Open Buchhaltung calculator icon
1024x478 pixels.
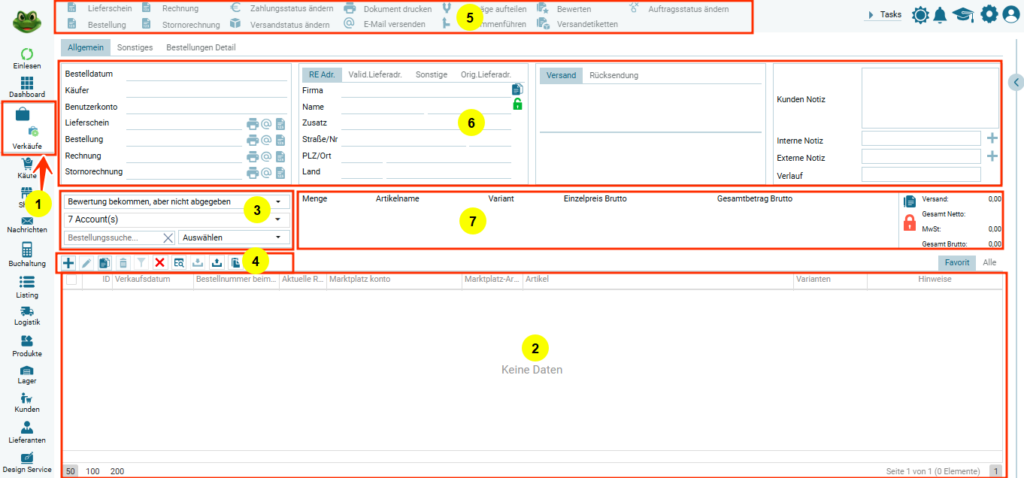[x=27, y=249]
